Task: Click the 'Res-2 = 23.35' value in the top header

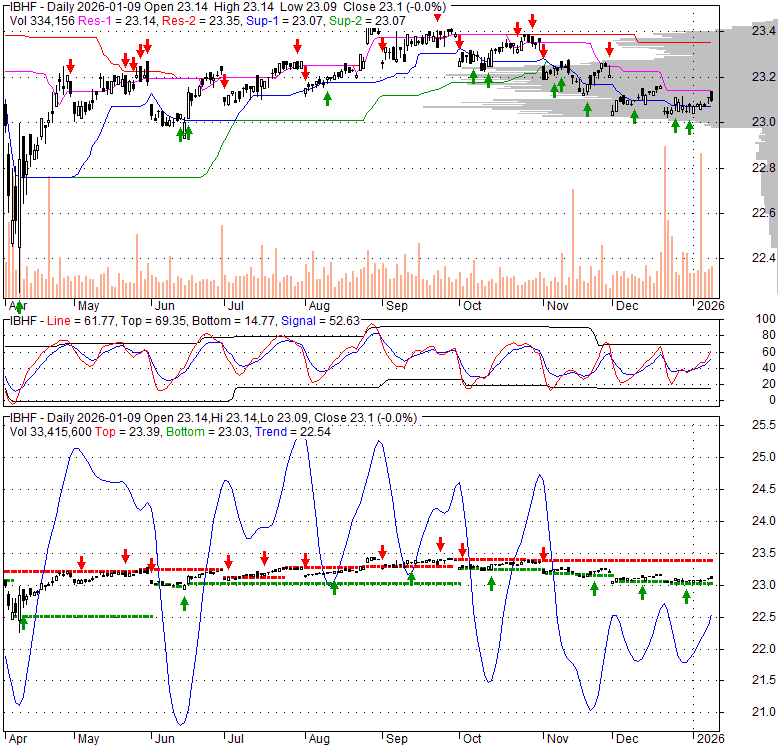Action: [201, 20]
